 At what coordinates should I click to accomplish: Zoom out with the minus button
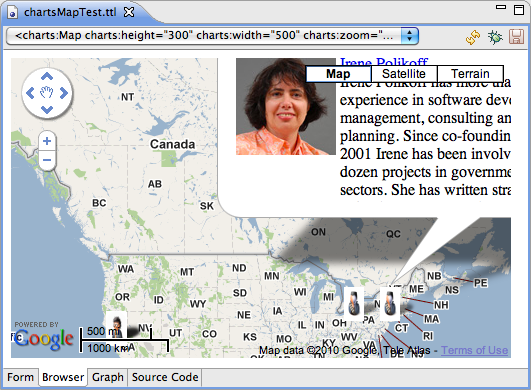[x=47, y=159]
